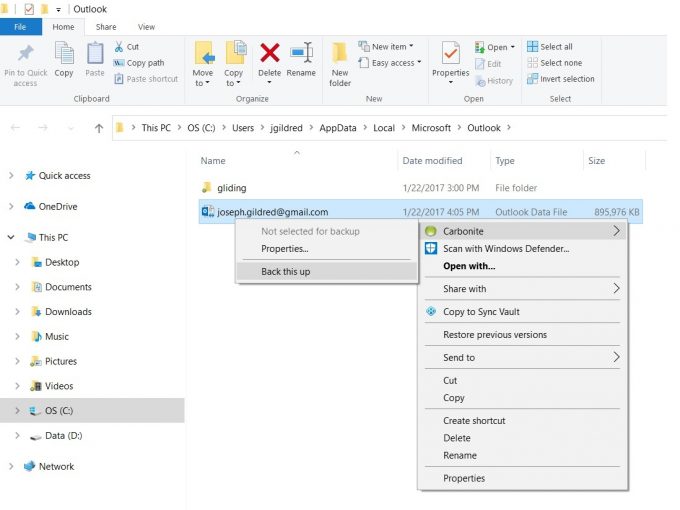Open the File tab
680x510 pixels.
[20, 27]
